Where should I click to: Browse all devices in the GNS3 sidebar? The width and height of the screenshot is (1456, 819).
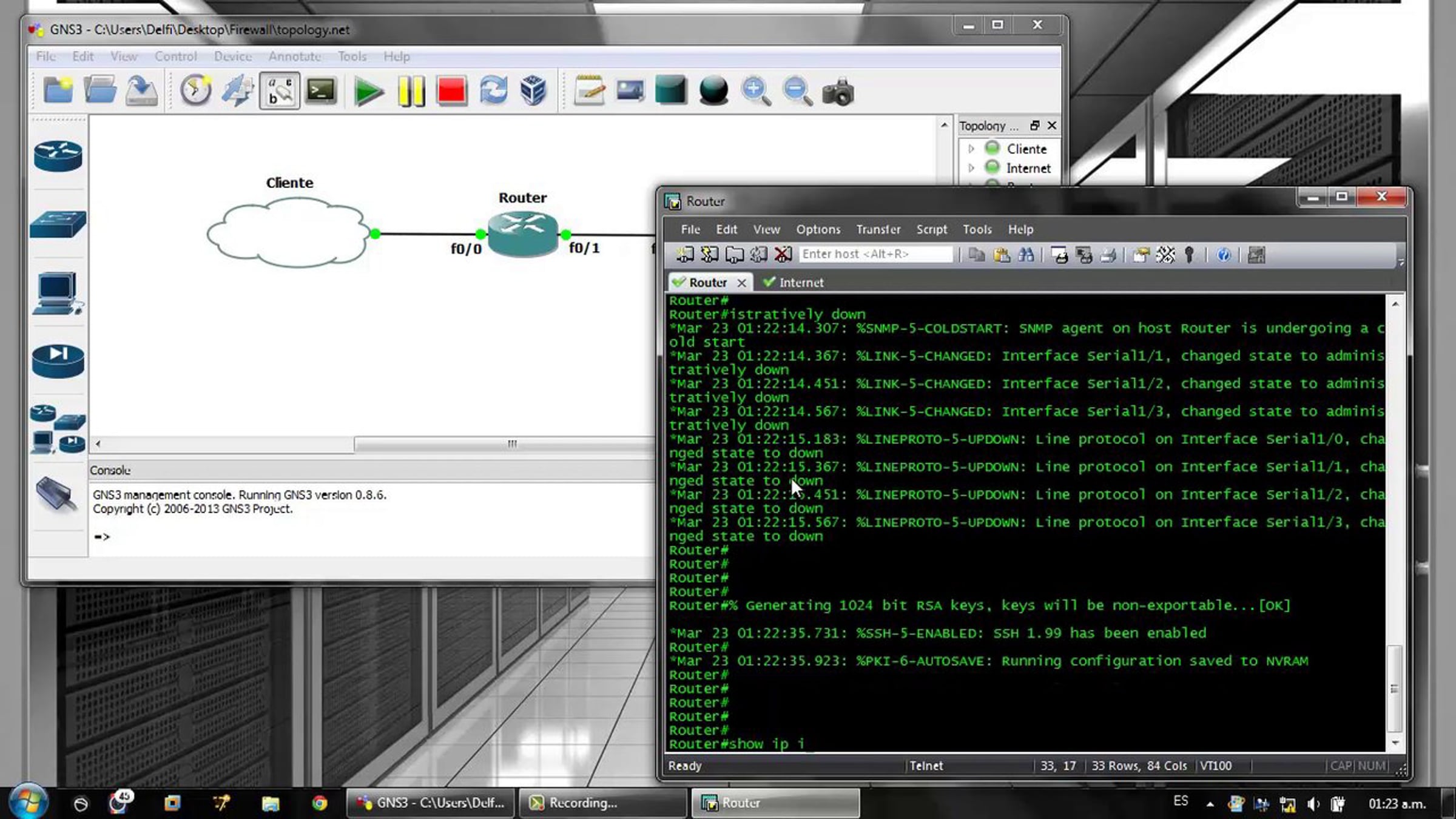[58, 430]
